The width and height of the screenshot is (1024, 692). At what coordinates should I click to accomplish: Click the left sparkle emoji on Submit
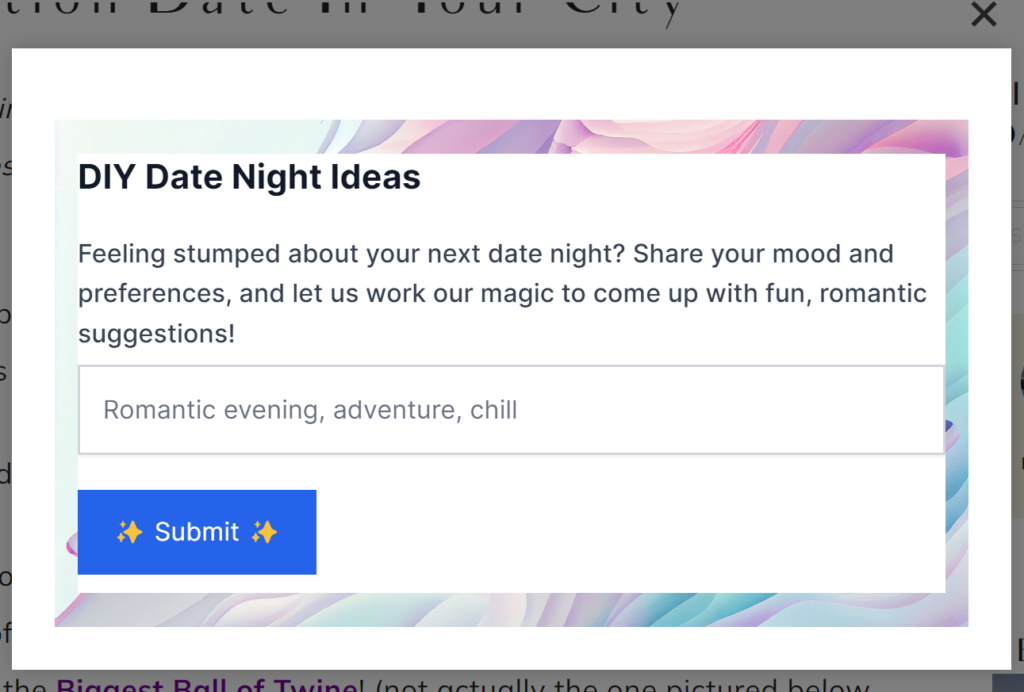[x=129, y=532]
